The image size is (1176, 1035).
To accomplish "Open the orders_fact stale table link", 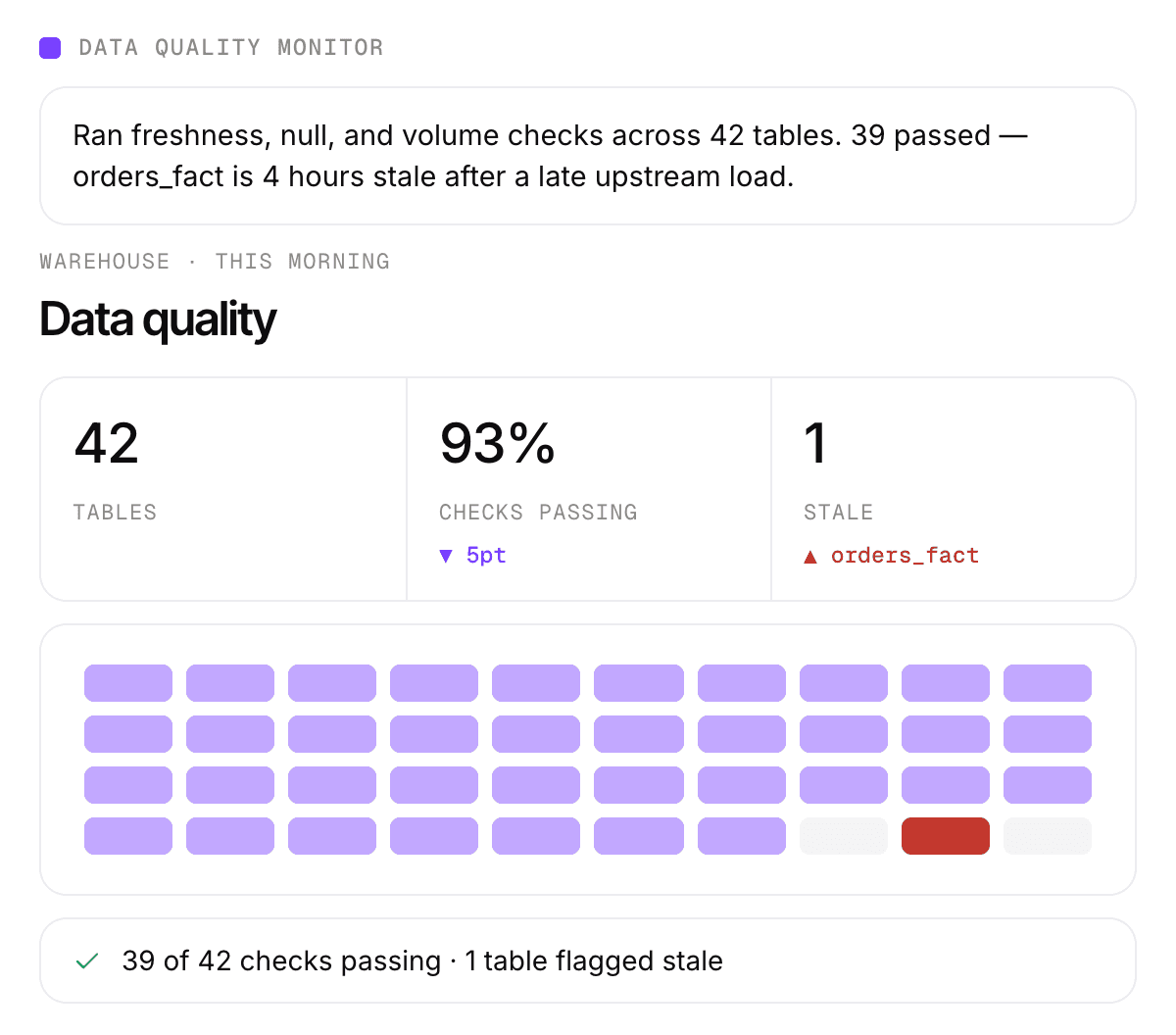I will click(905, 556).
